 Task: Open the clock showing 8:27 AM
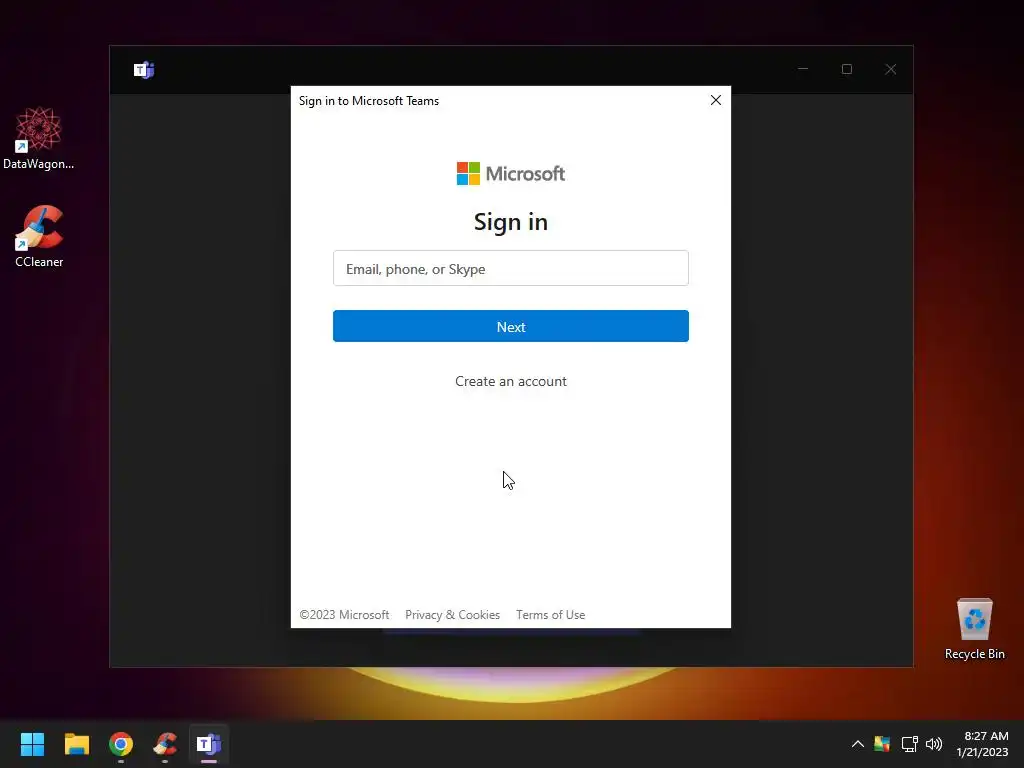click(983, 744)
